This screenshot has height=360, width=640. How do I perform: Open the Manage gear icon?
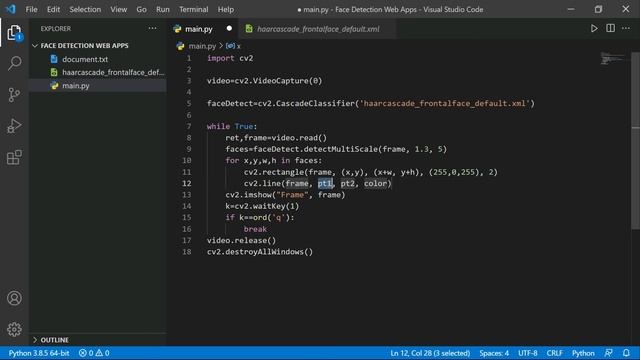coord(14,329)
